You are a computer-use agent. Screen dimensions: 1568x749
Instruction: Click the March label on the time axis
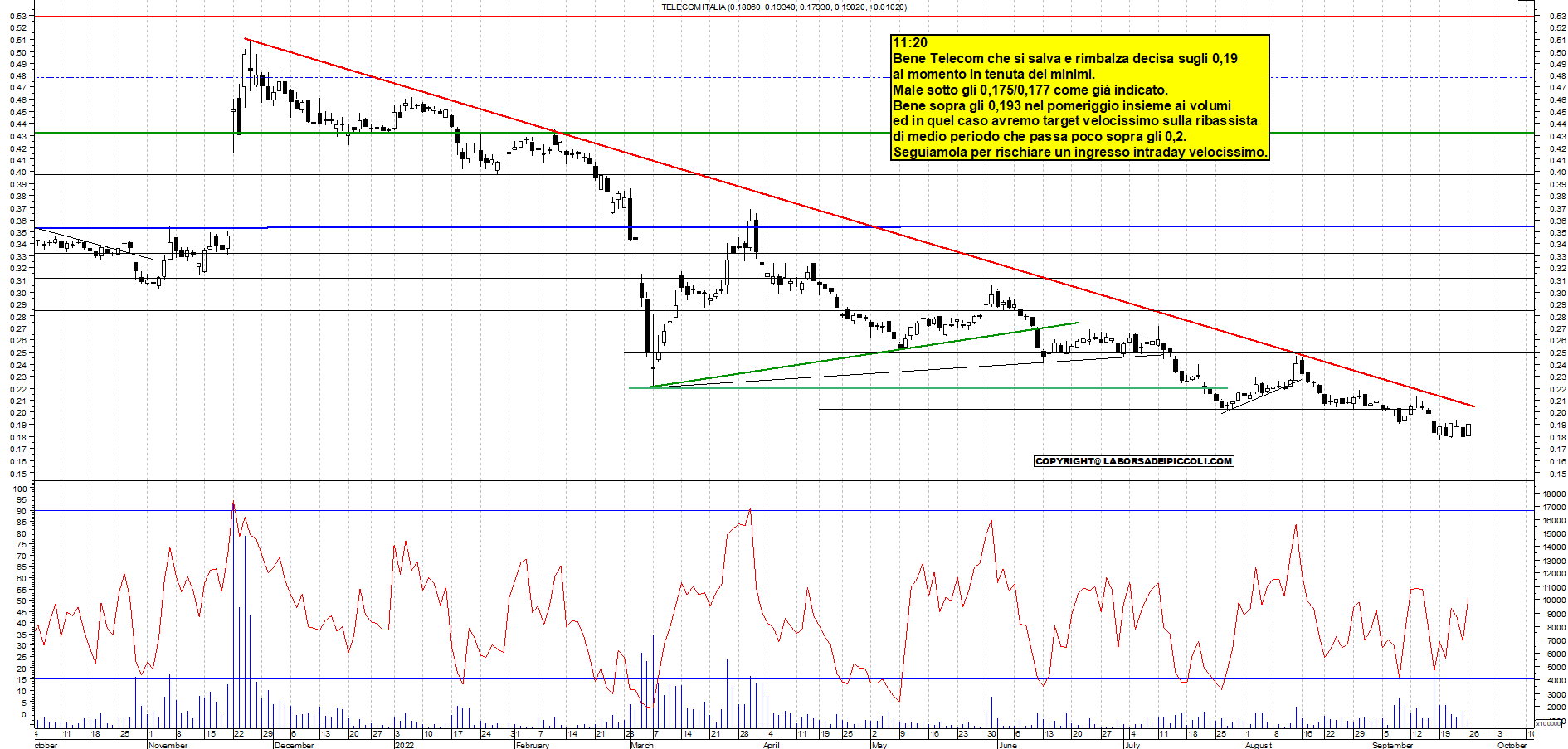[642, 745]
